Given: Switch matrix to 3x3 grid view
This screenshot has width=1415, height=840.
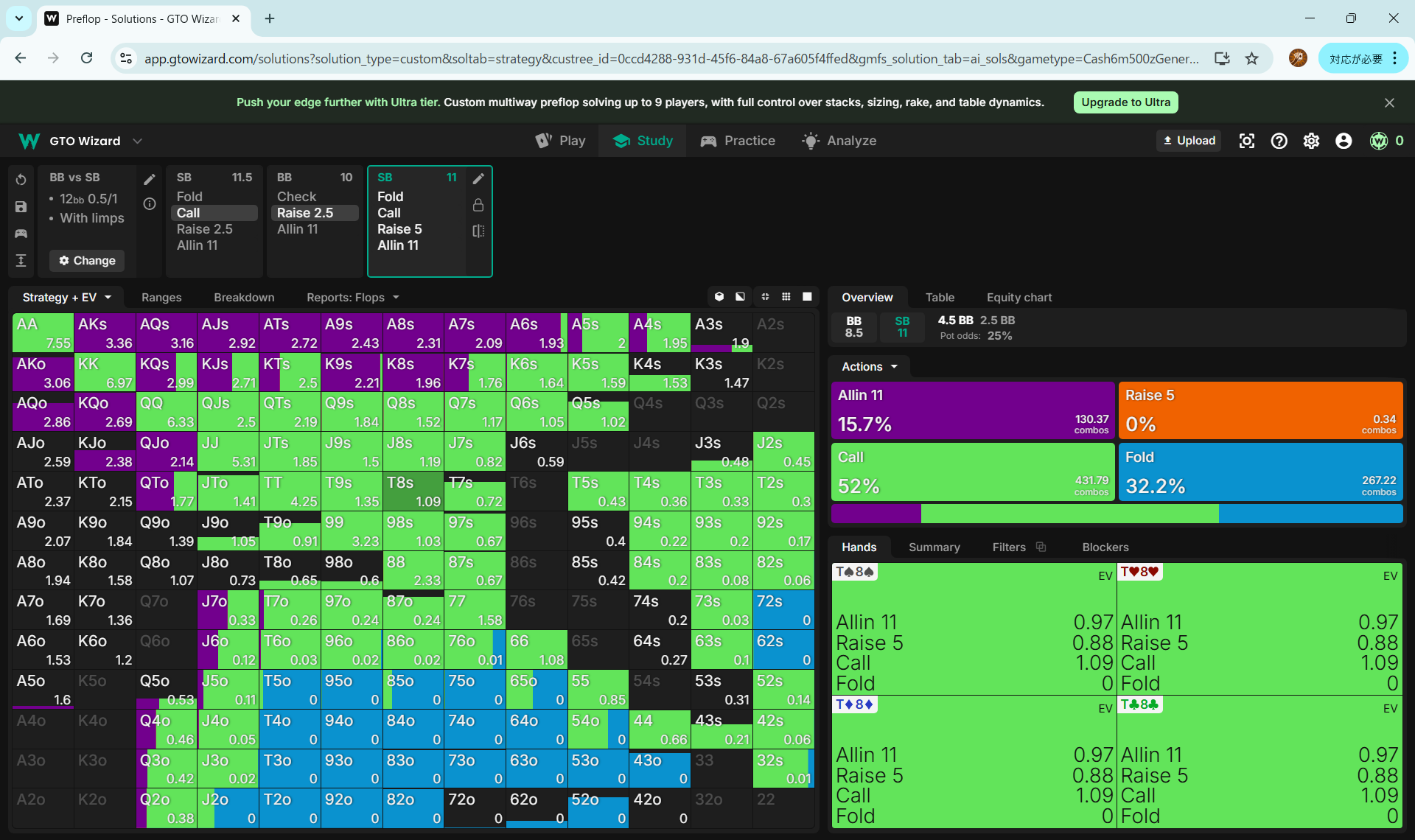Looking at the screenshot, I should pyautogui.click(x=786, y=297).
